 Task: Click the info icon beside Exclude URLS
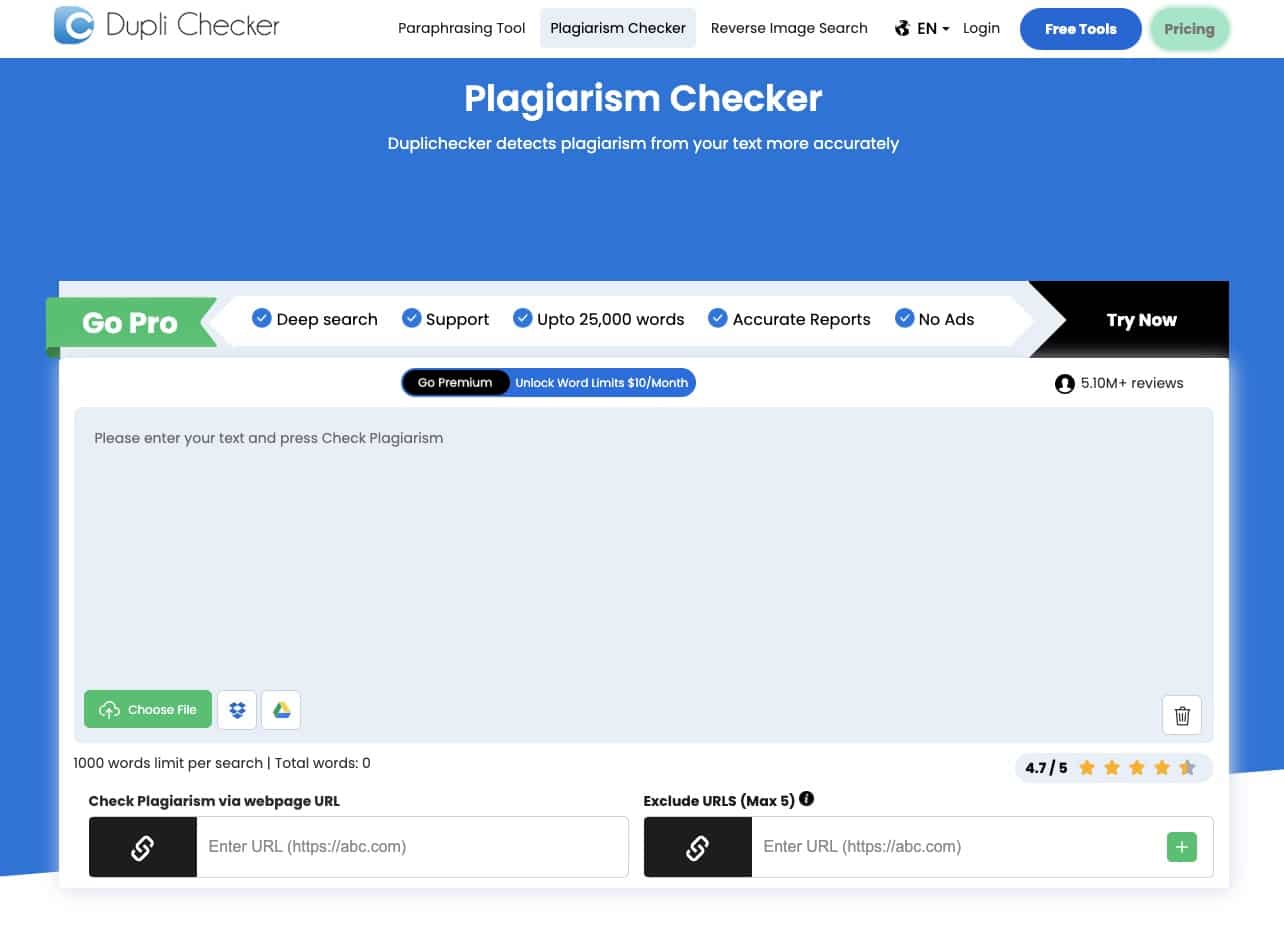click(x=807, y=799)
